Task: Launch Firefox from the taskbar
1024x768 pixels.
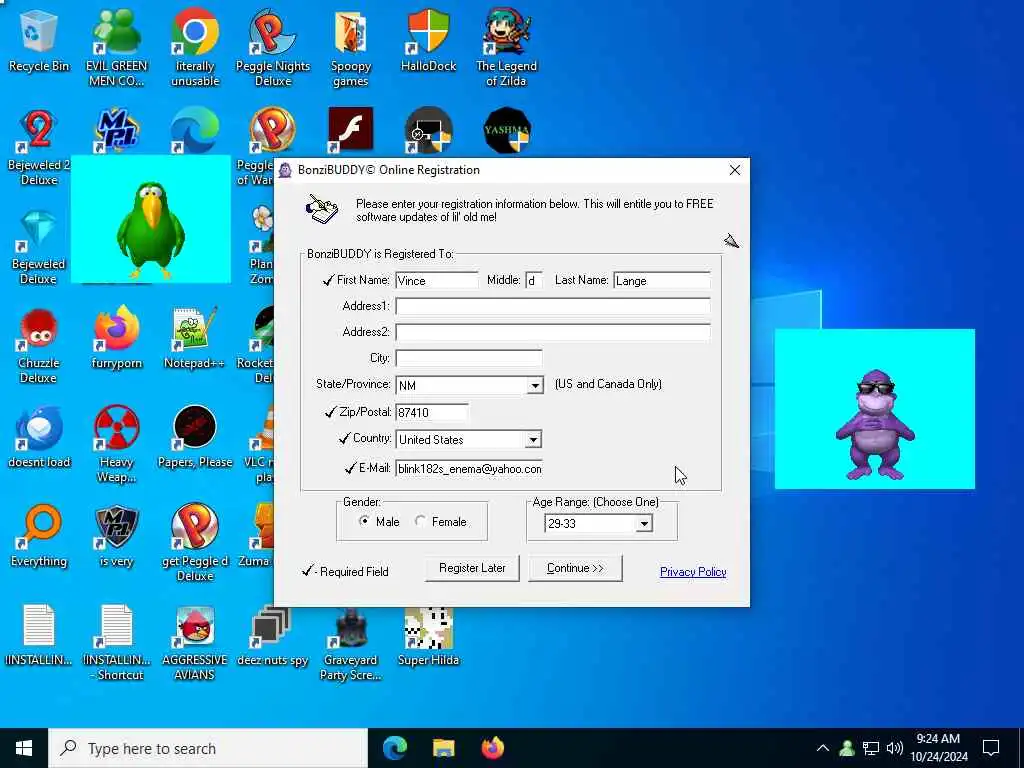Action: tap(493, 748)
